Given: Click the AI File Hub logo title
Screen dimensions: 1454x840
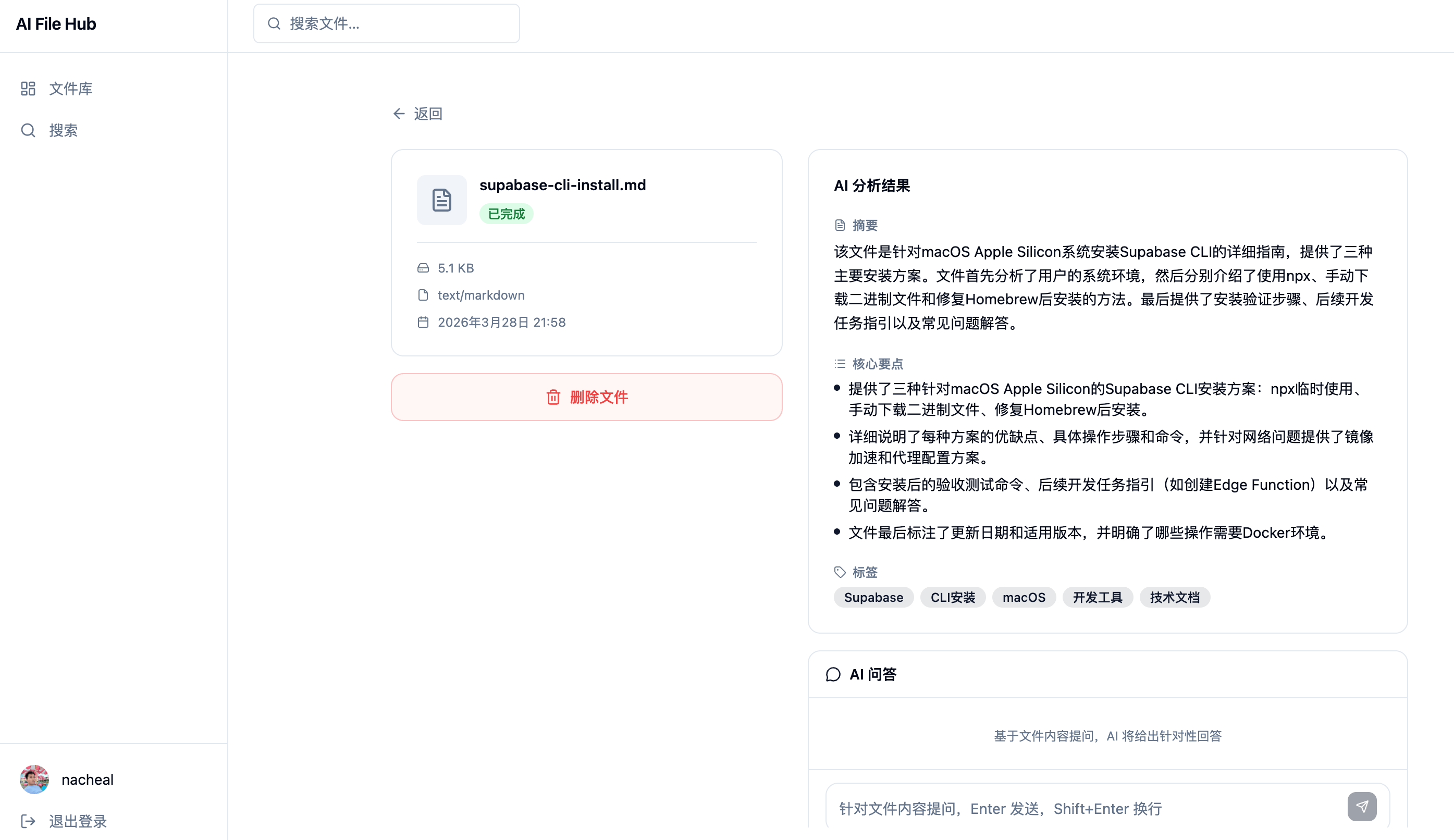Looking at the screenshot, I should click(56, 23).
